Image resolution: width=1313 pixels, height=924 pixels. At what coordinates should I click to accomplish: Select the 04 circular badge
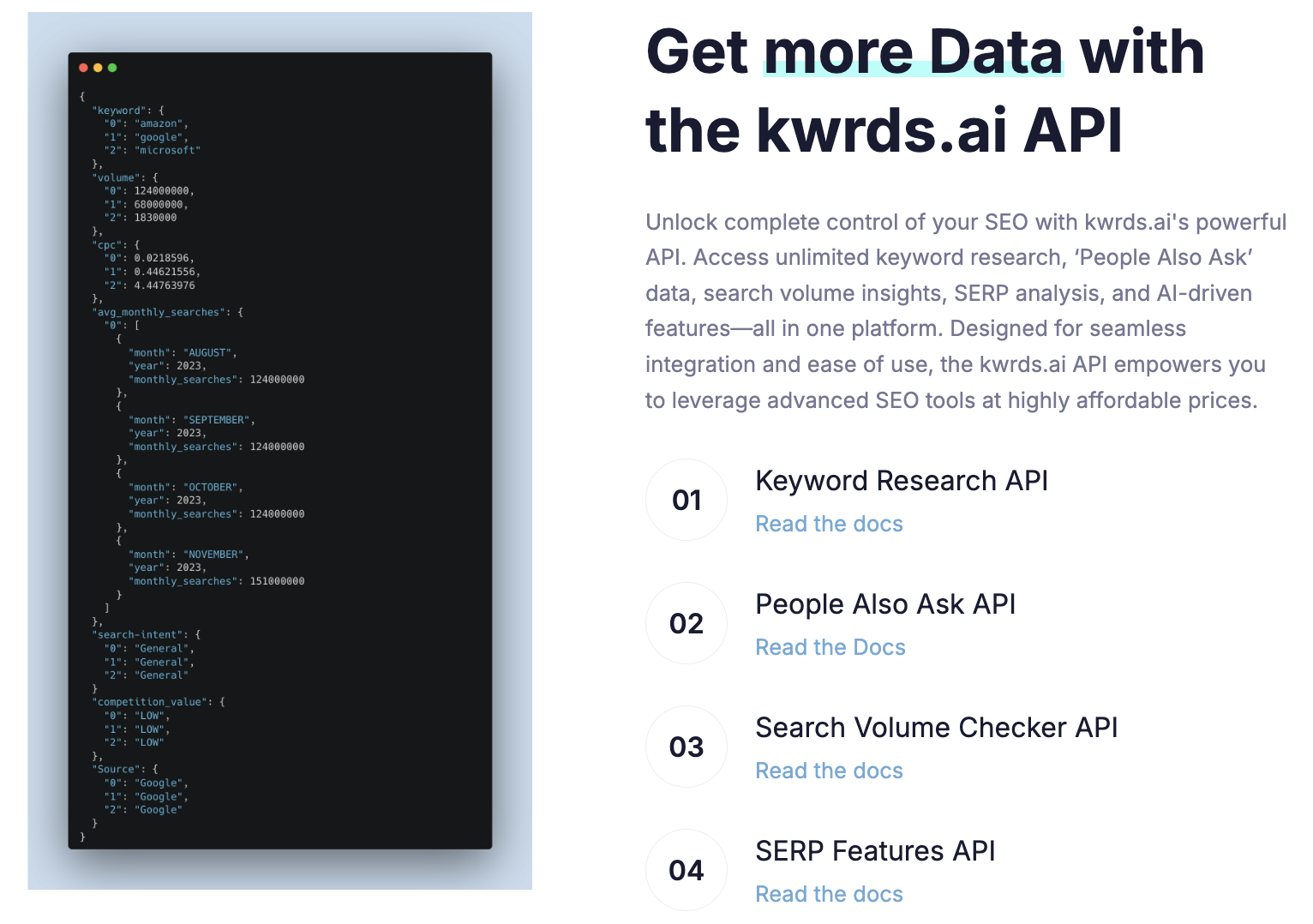click(x=686, y=870)
